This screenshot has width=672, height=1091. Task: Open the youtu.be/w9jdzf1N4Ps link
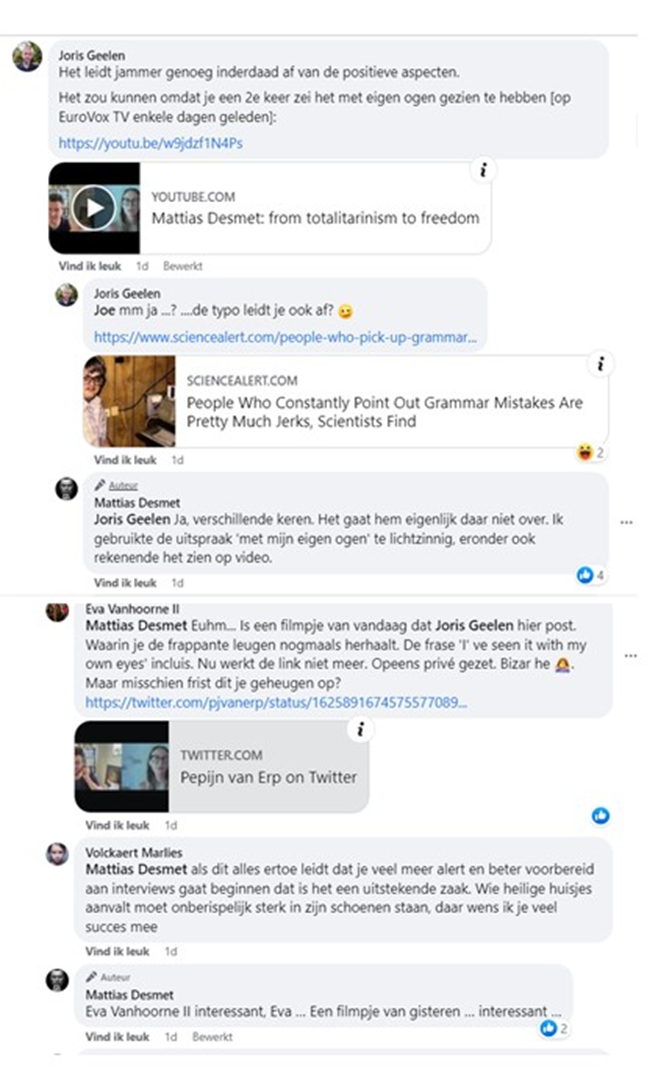[150, 143]
